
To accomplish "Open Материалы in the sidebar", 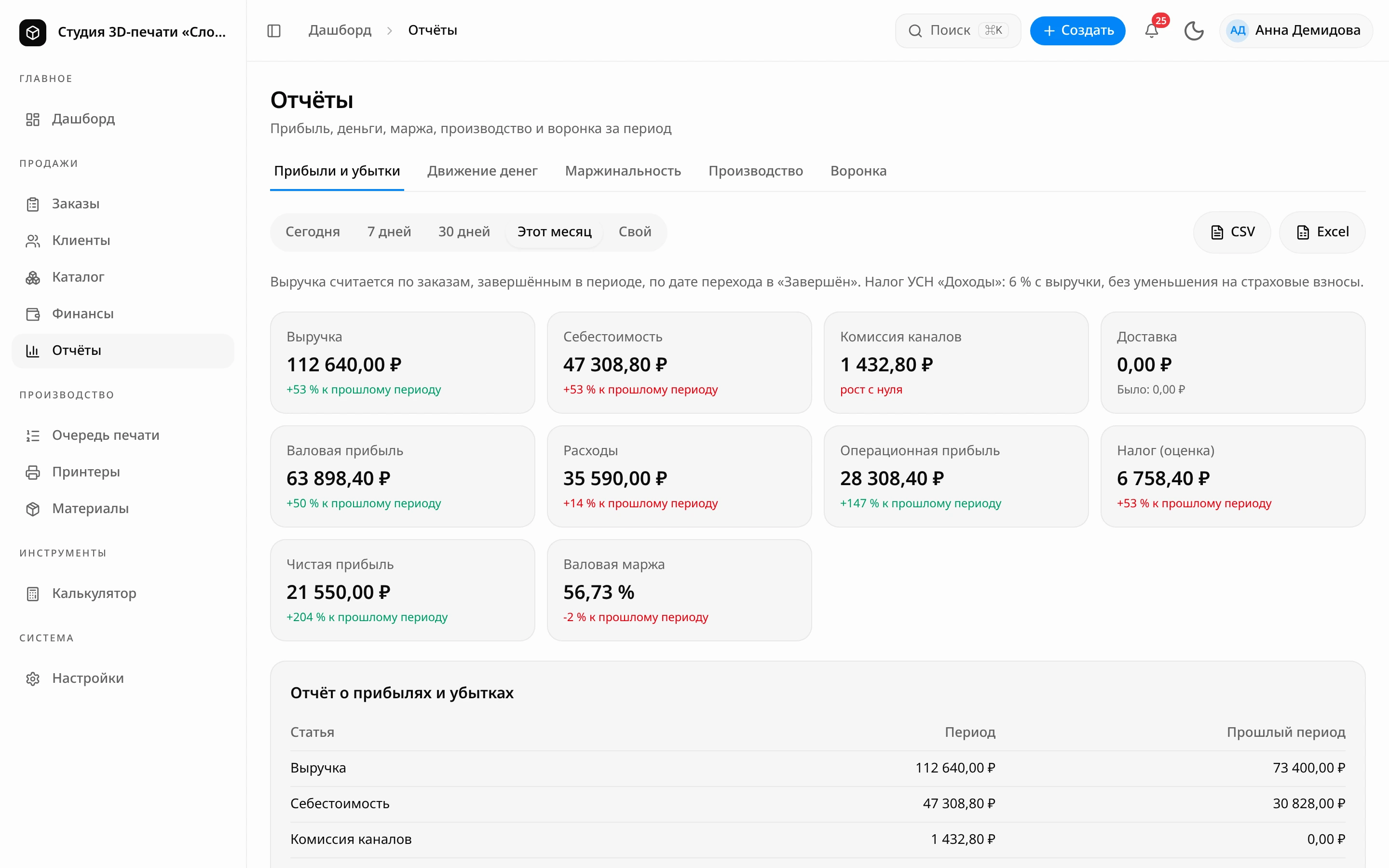I will [x=123, y=509].
